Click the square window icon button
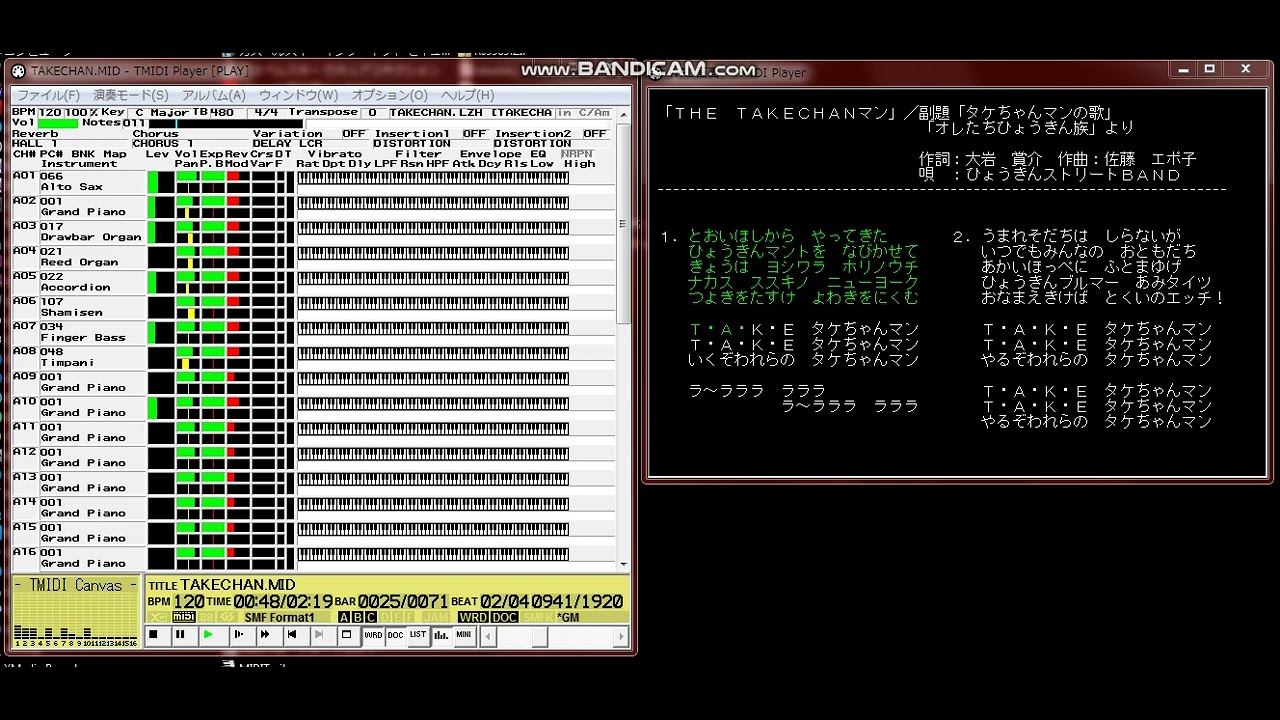 (347, 635)
